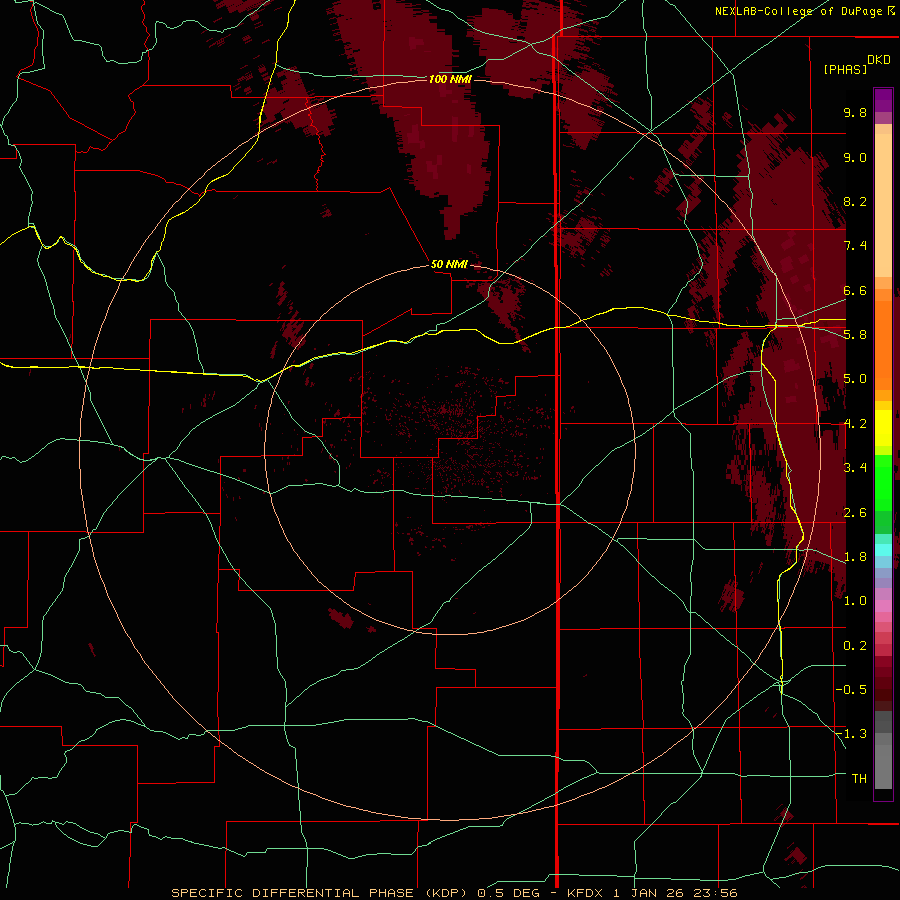The height and width of the screenshot is (900, 900).
Task: Click the -0.5 legend value
Action: 851,690
